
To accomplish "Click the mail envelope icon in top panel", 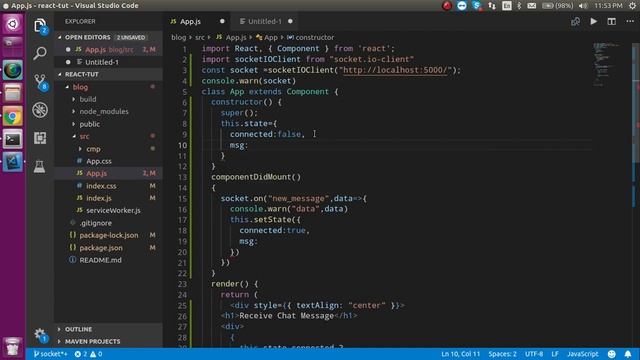I will point(531,5).
